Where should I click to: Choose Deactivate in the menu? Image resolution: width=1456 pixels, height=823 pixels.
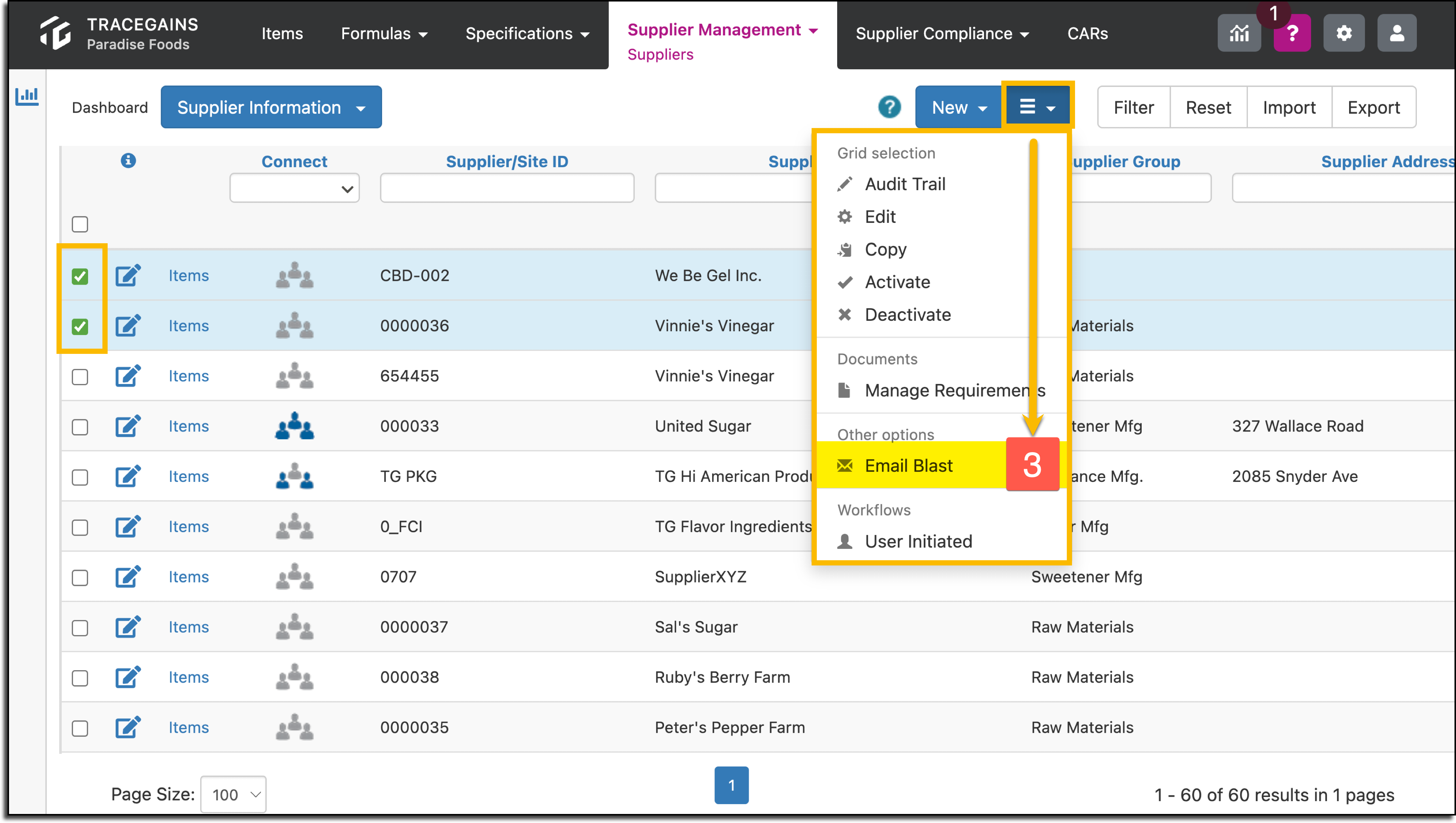click(x=908, y=314)
